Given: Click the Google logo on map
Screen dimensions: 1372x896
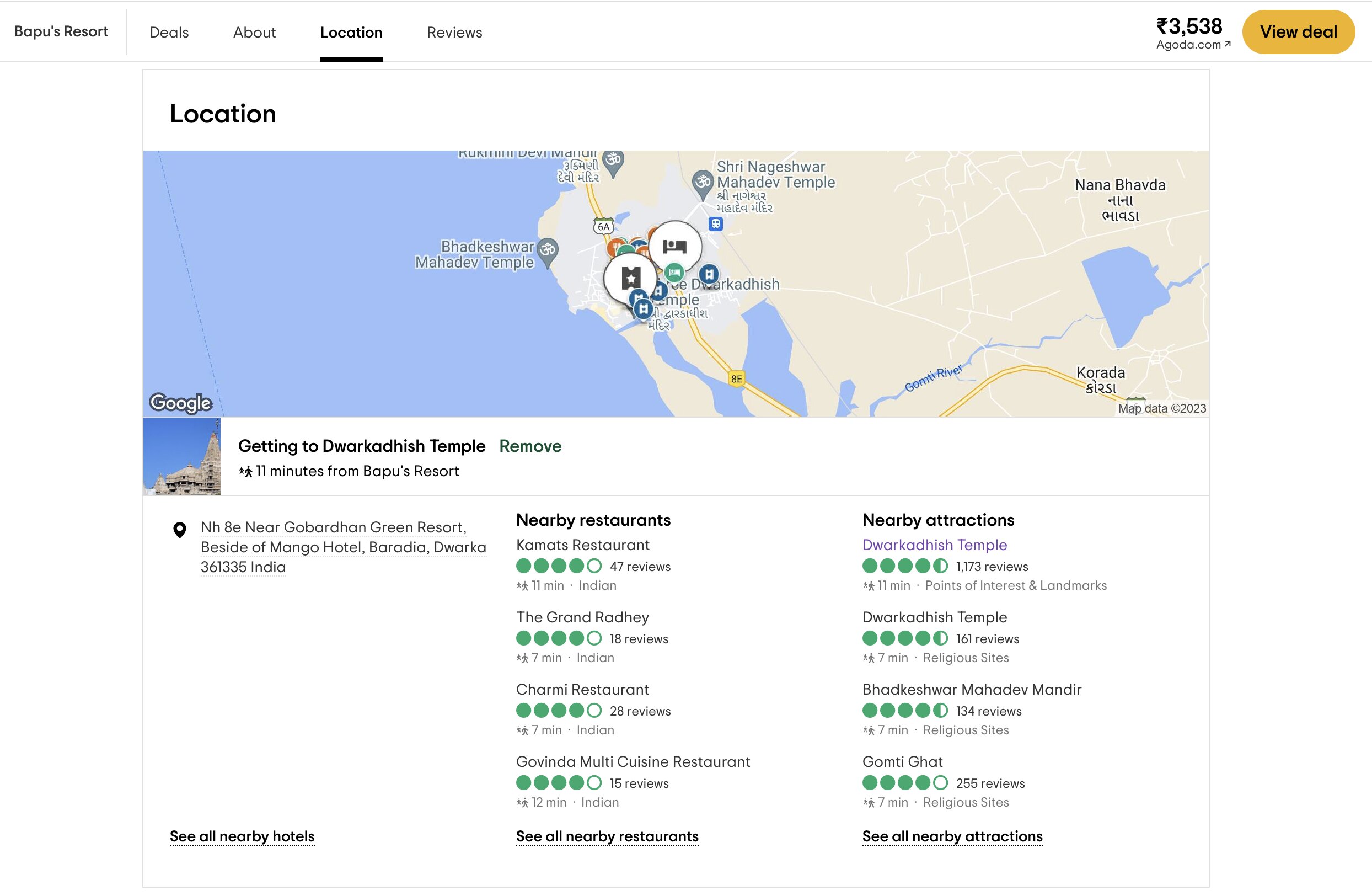Looking at the screenshot, I should pyautogui.click(x=180, y=402).
